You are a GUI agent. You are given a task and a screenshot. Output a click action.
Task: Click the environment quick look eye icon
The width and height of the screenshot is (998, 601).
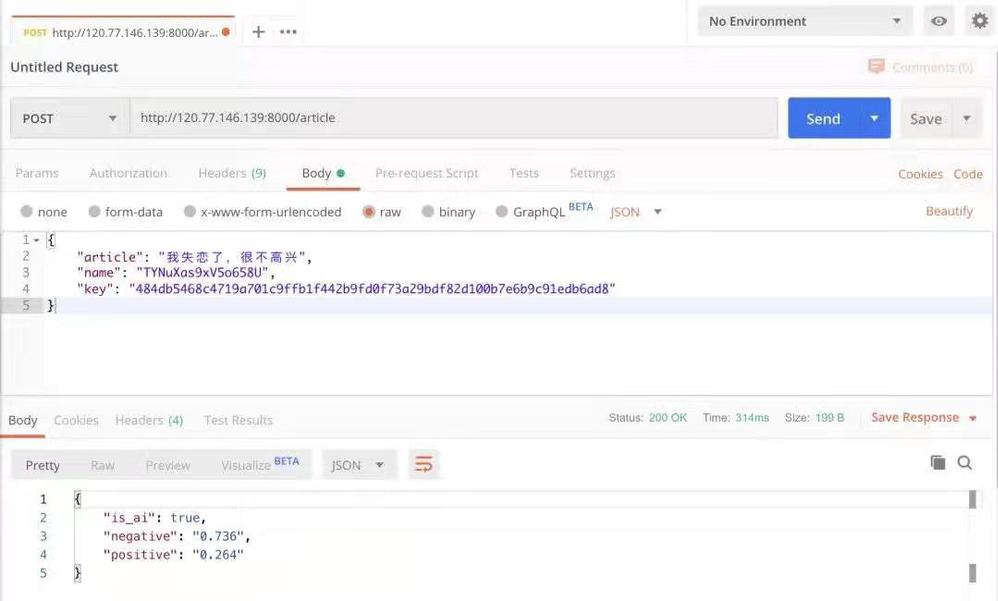pyautogui.click(x=939, y=21)
